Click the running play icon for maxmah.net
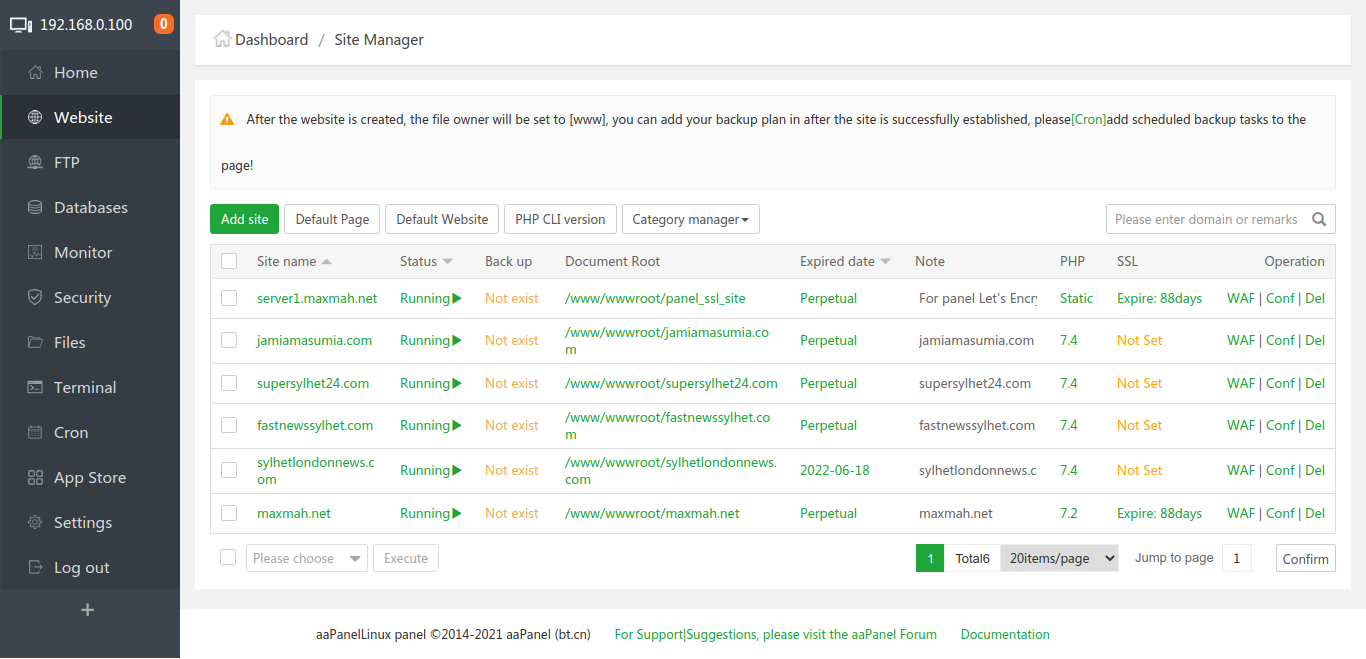 click(x=457, y=513)
